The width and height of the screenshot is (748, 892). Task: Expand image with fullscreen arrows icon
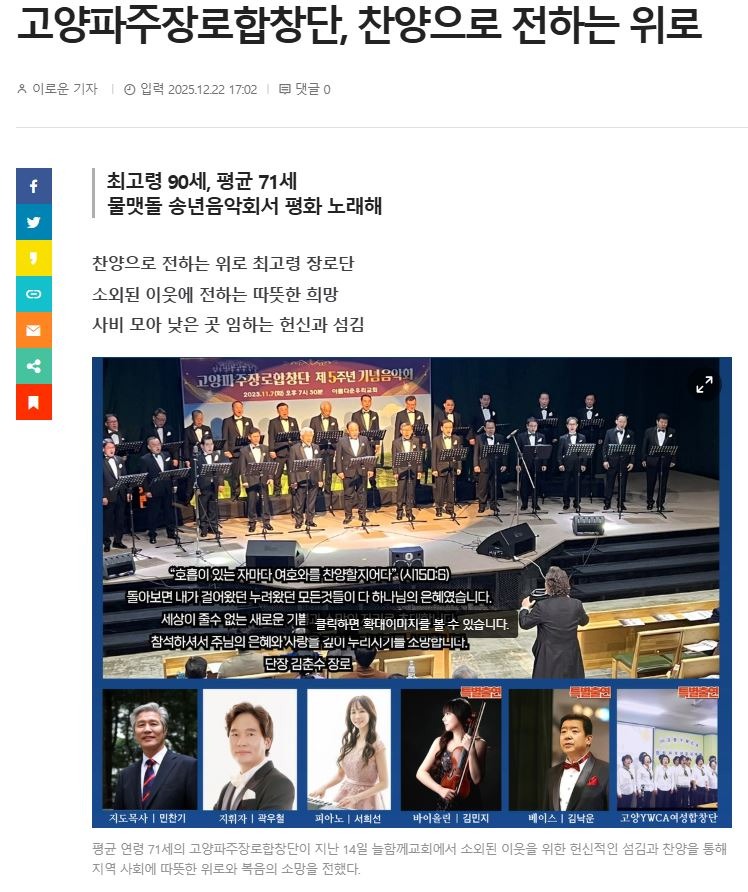pos(704,385)
